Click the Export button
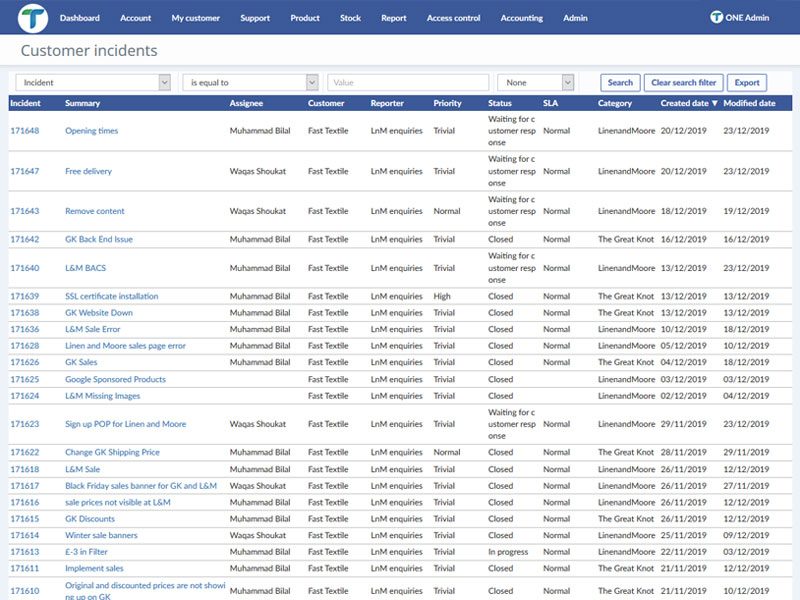800x600 pixels. [x=747, y=83]
